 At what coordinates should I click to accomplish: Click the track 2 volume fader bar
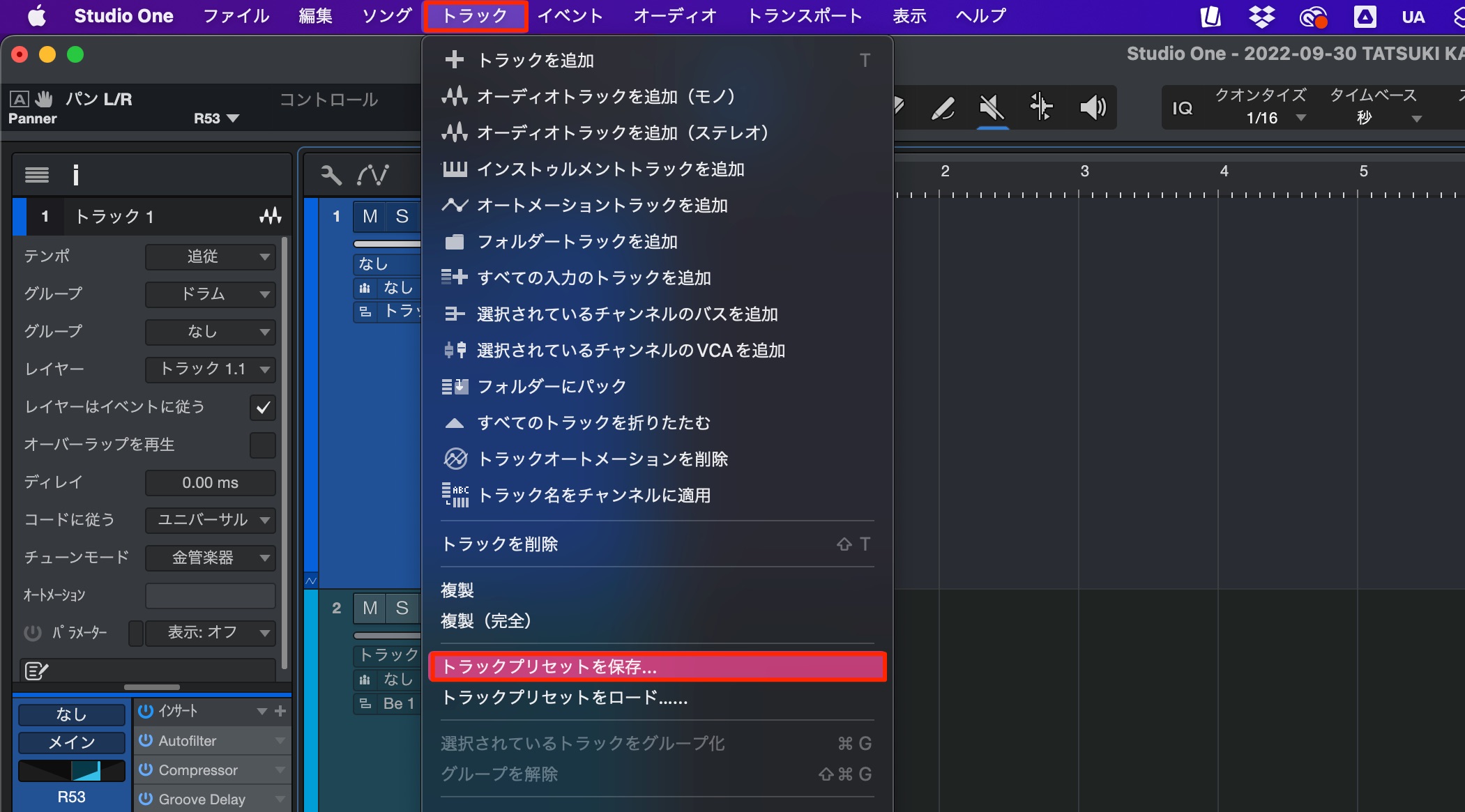coord(387,636)
